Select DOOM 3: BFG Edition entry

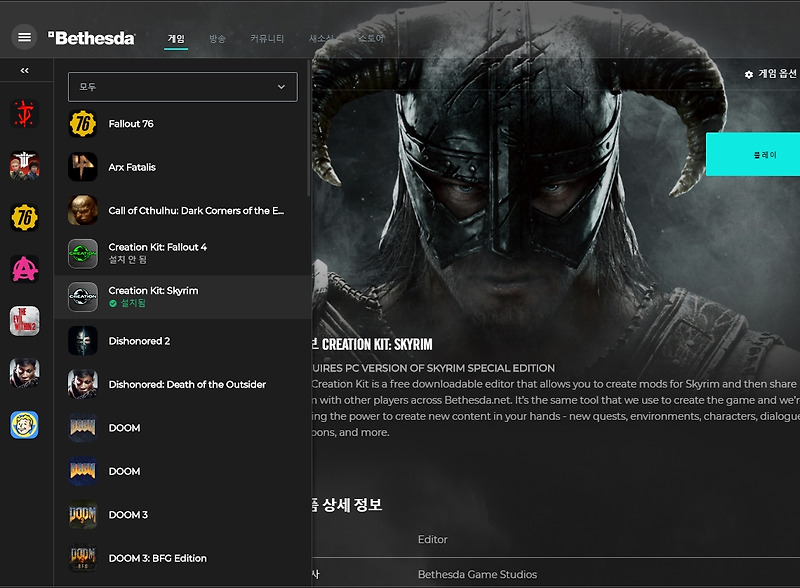click(x=183, y=558)
